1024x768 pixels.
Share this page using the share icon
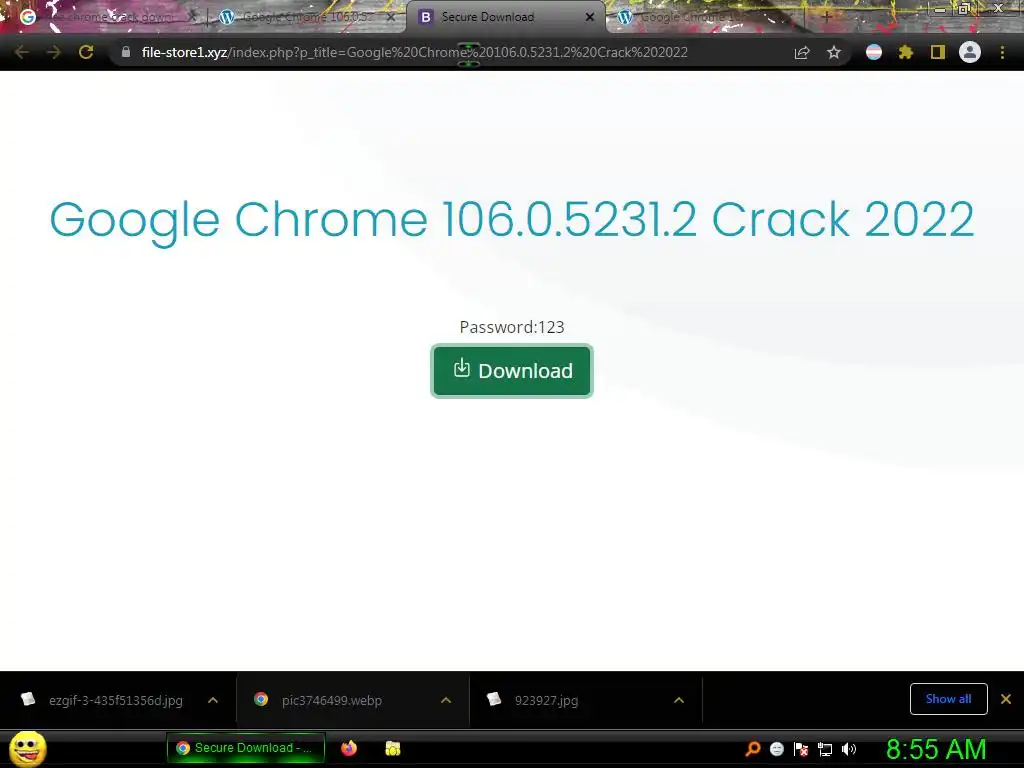tap(802, 52)
